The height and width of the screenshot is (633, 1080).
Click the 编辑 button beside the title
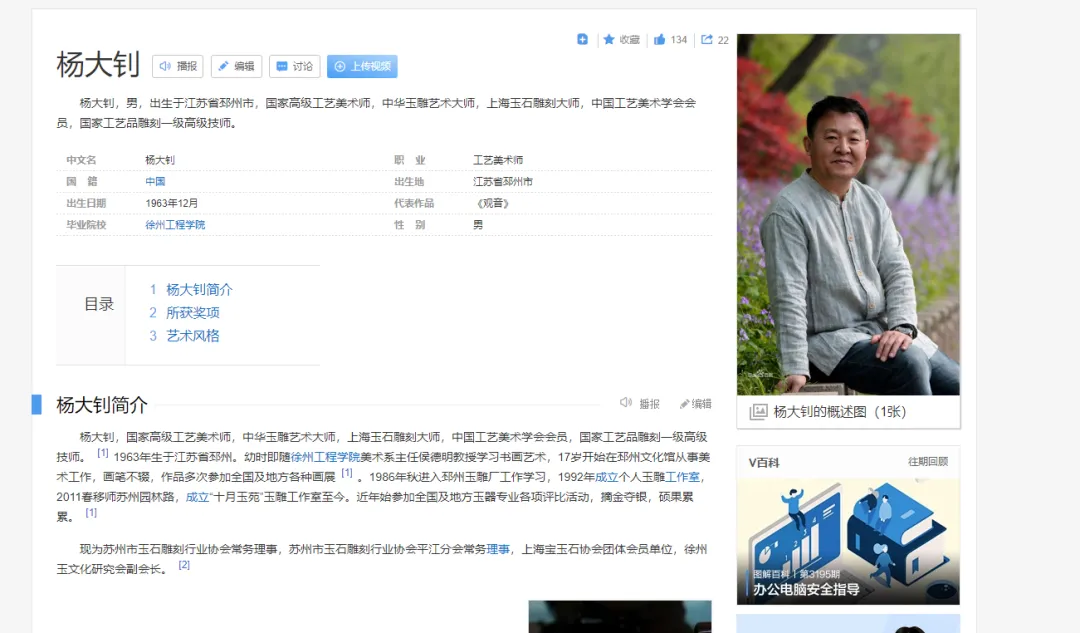click(x=236, y=66)
